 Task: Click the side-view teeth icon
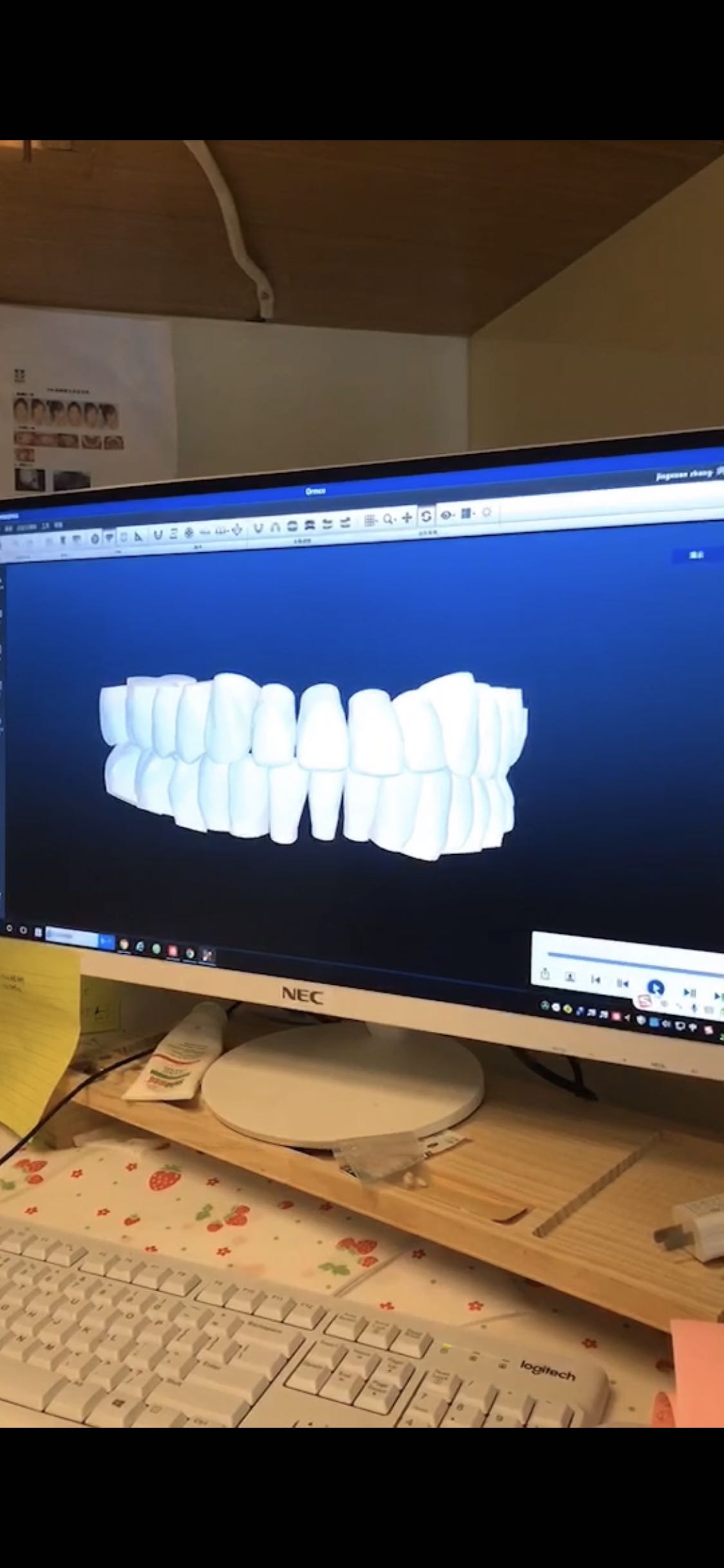point(327,525)
